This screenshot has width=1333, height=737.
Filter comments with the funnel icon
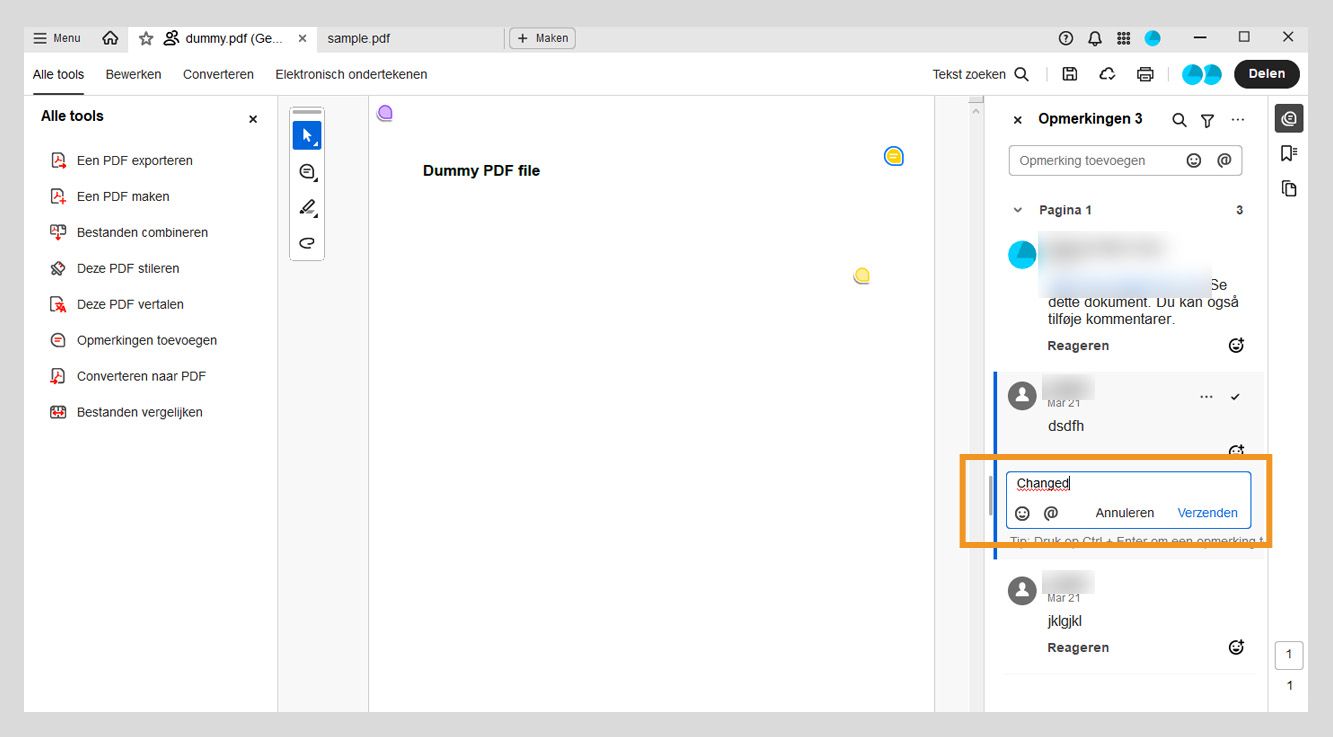(x=1207, y=120)
